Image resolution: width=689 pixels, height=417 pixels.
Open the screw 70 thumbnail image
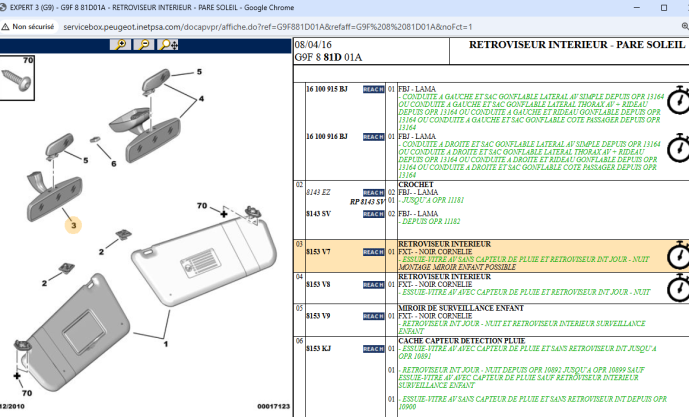click(19, 73)
